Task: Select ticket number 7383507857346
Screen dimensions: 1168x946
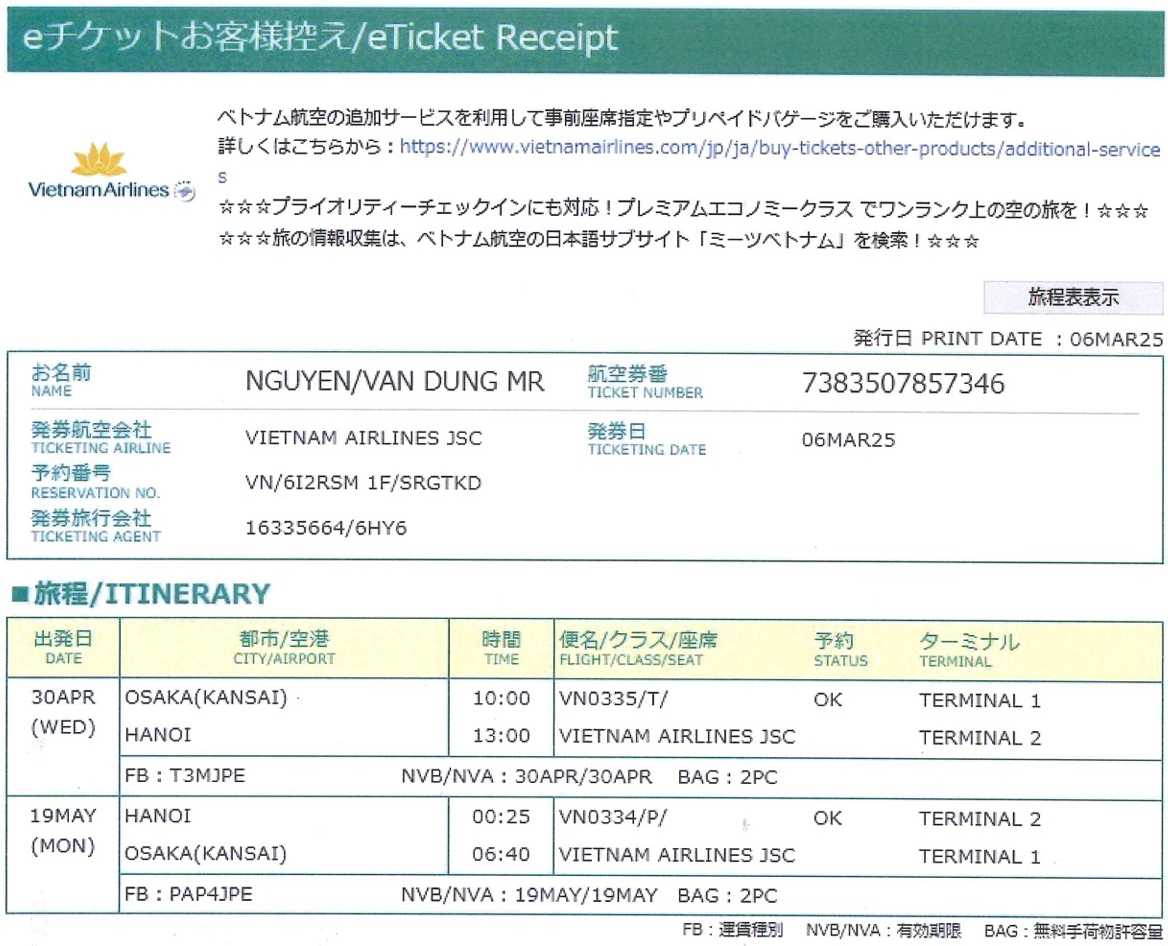Action: coord(903,384)
